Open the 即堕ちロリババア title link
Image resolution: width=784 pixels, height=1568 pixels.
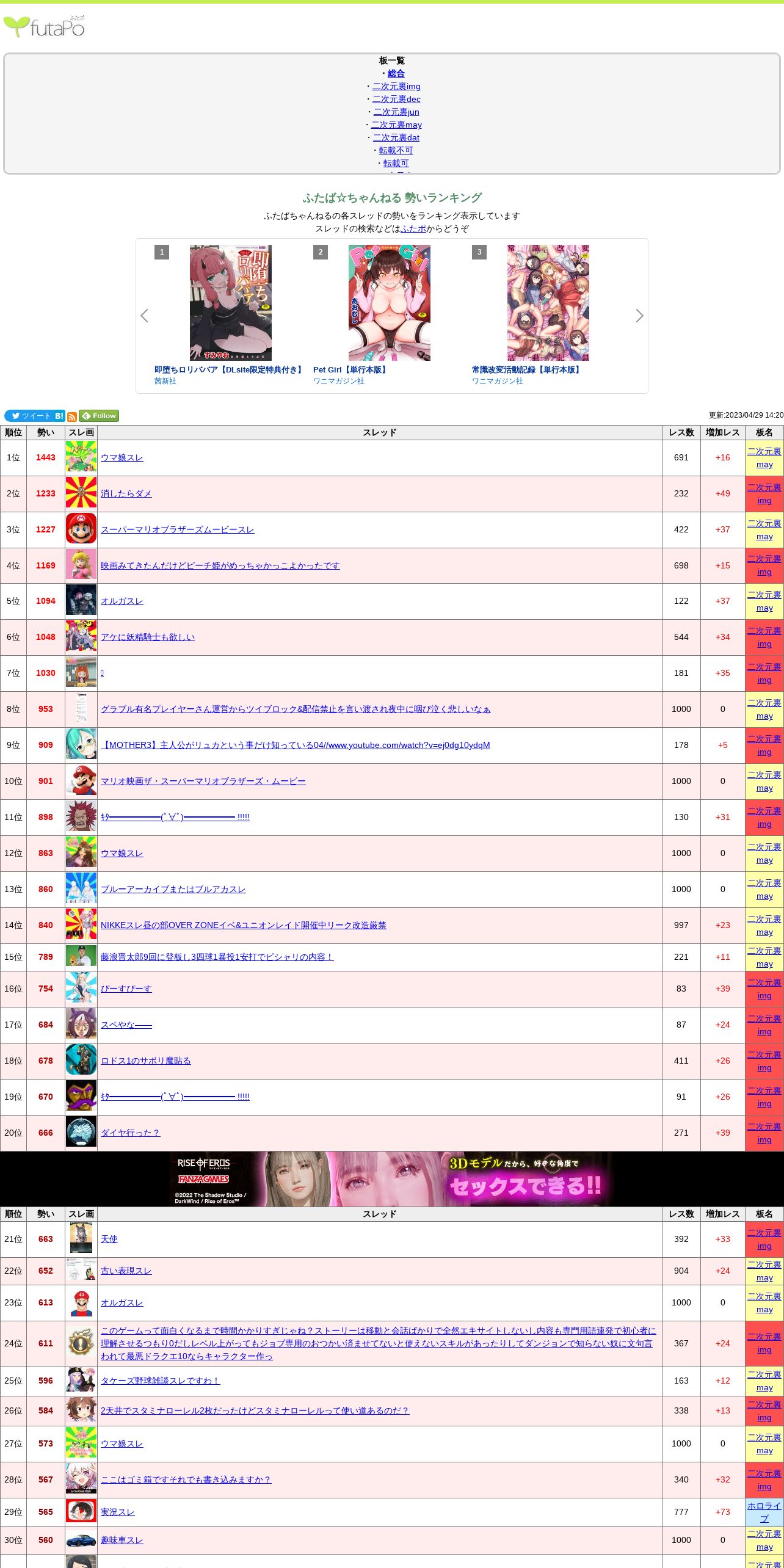(x=230, y=369)
